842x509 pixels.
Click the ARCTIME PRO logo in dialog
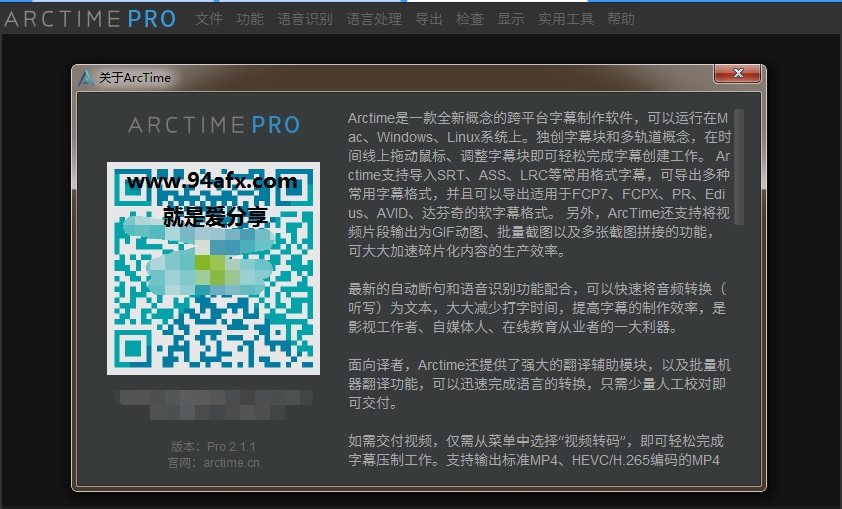(x=214, y=125)
